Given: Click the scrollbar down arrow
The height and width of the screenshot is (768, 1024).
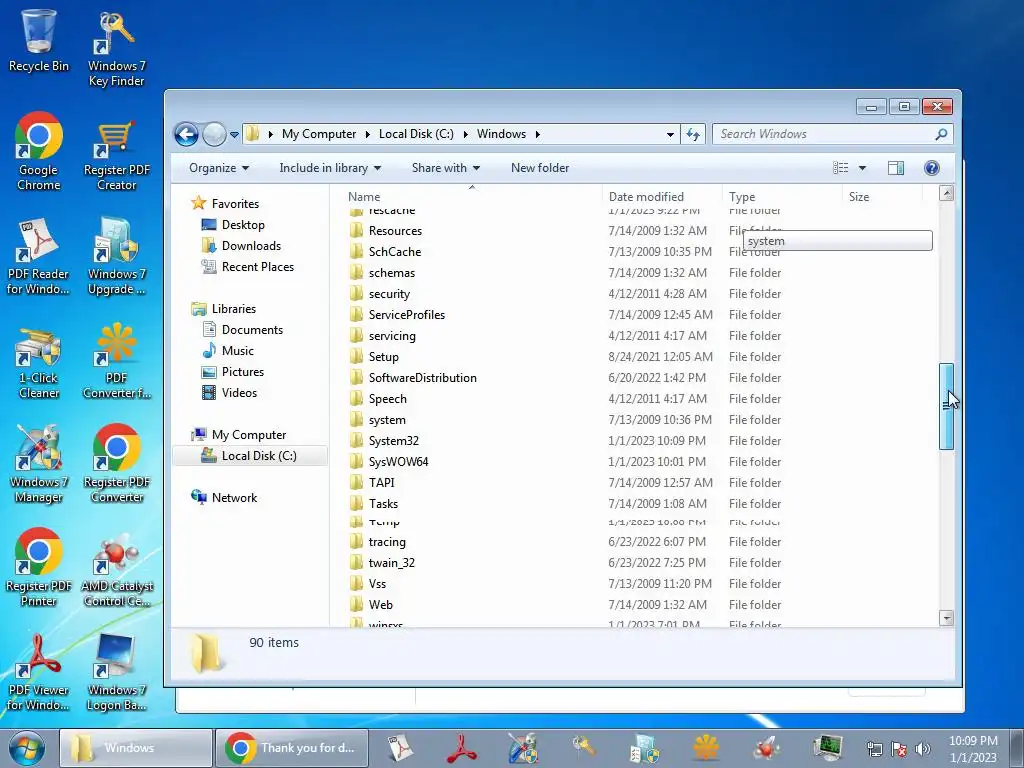Looking at the screenshot, I should [946, 618].
